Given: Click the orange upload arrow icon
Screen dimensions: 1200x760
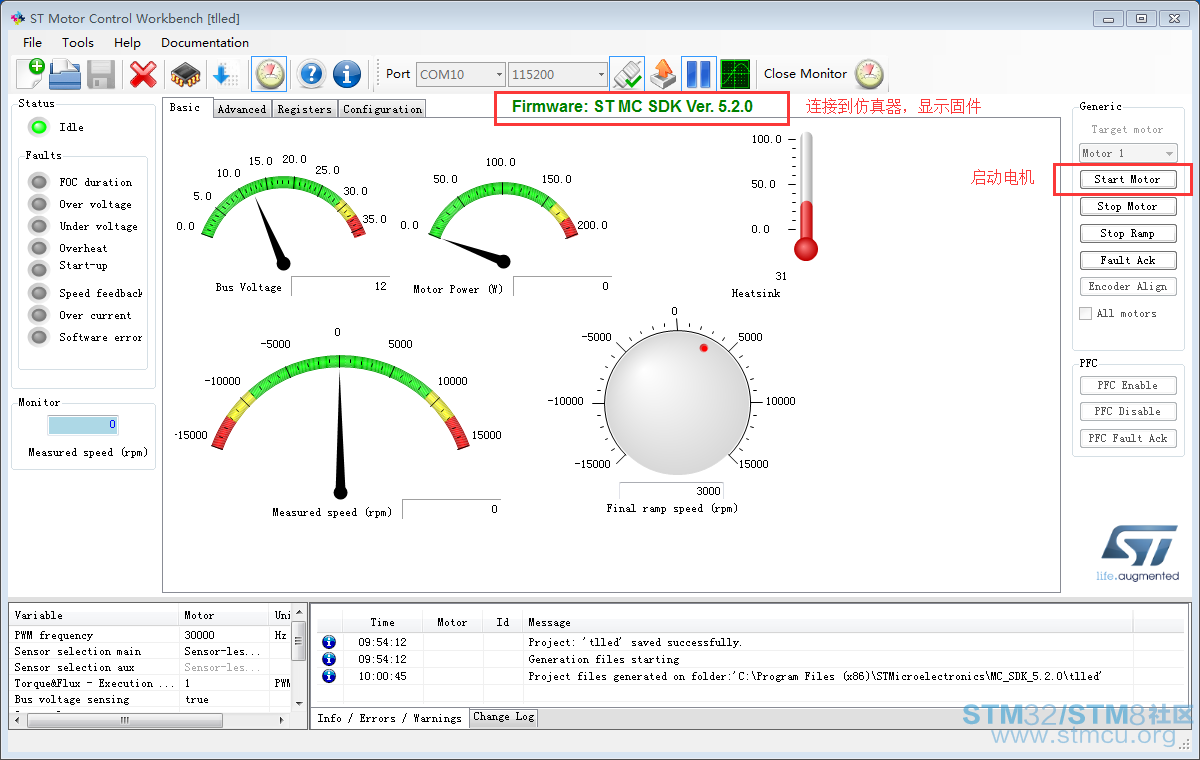Looking at the screenshot, I should (662, 74).
